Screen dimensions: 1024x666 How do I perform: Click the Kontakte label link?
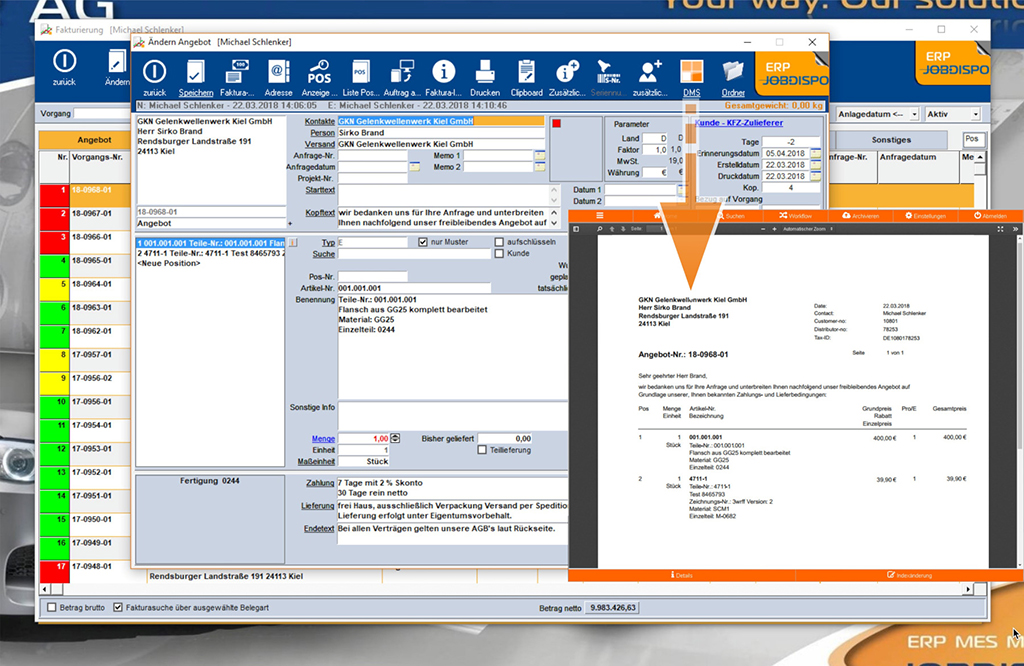coord(319,121)
